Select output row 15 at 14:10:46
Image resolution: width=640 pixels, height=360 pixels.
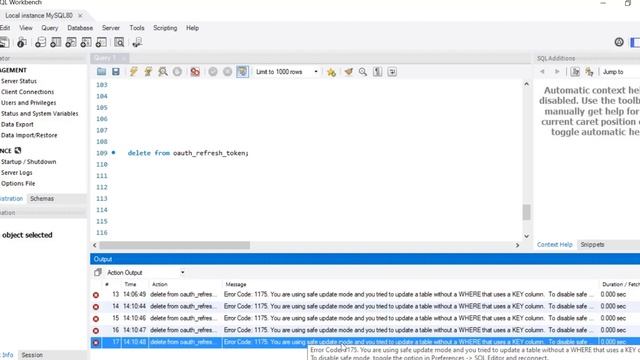(x=365, y=318)
